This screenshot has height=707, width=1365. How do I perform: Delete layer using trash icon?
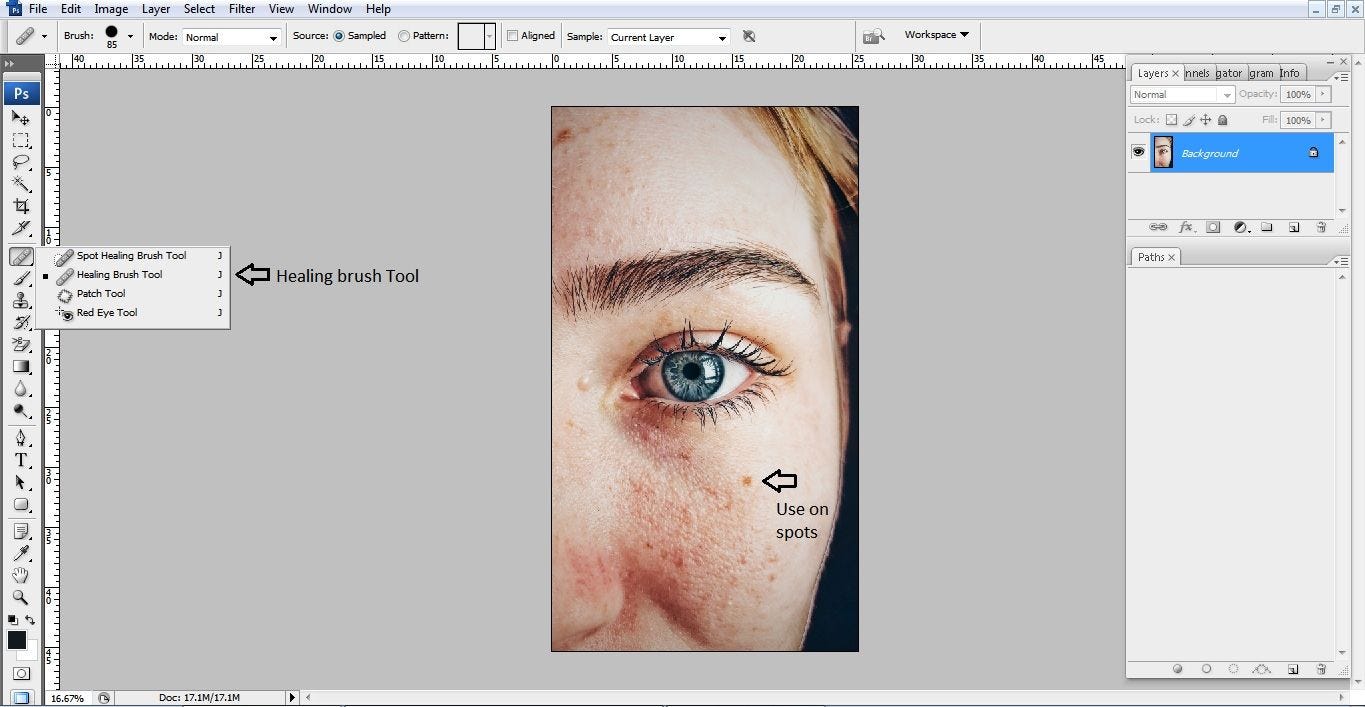coord(1320,227)
